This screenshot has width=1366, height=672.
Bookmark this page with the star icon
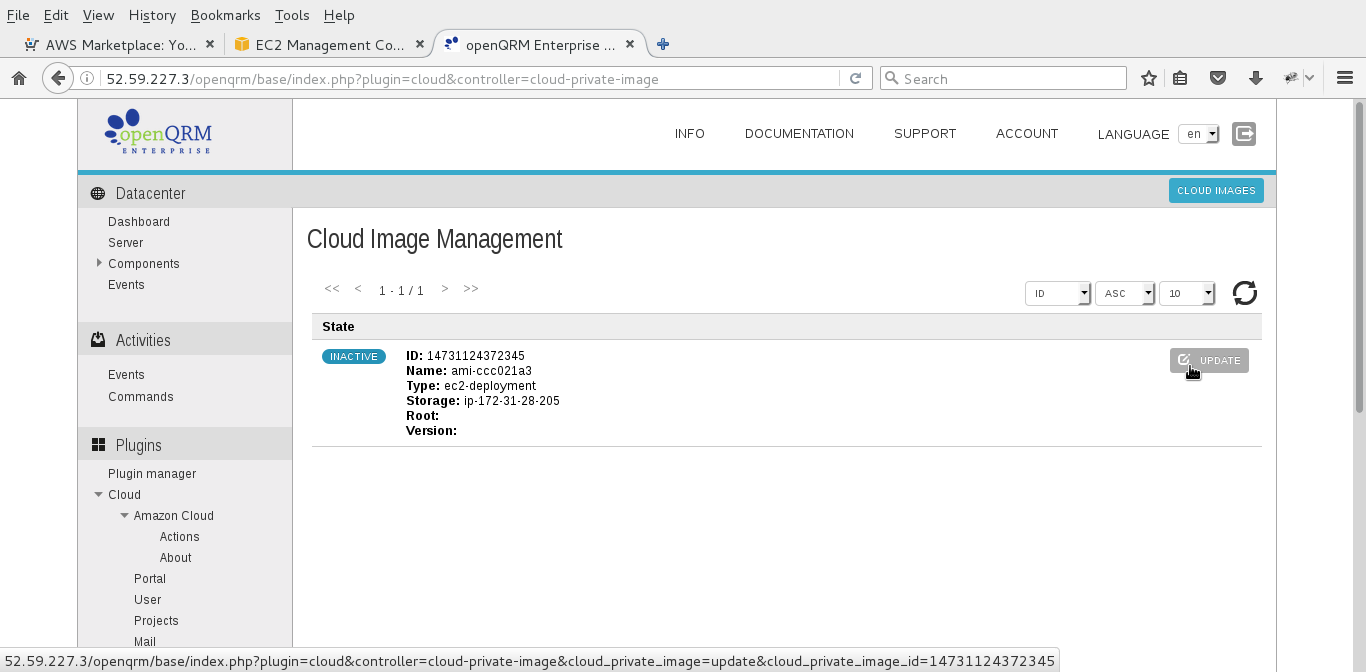click(1149, 78)
